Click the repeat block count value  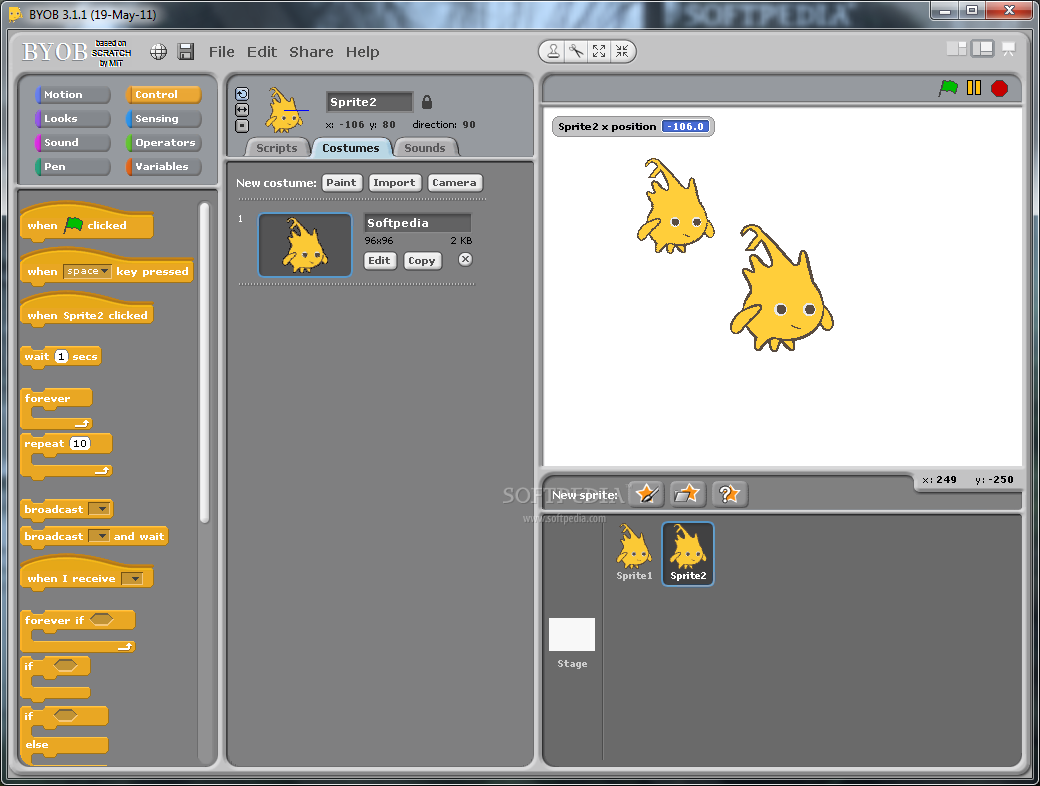[x=80, y=443]
